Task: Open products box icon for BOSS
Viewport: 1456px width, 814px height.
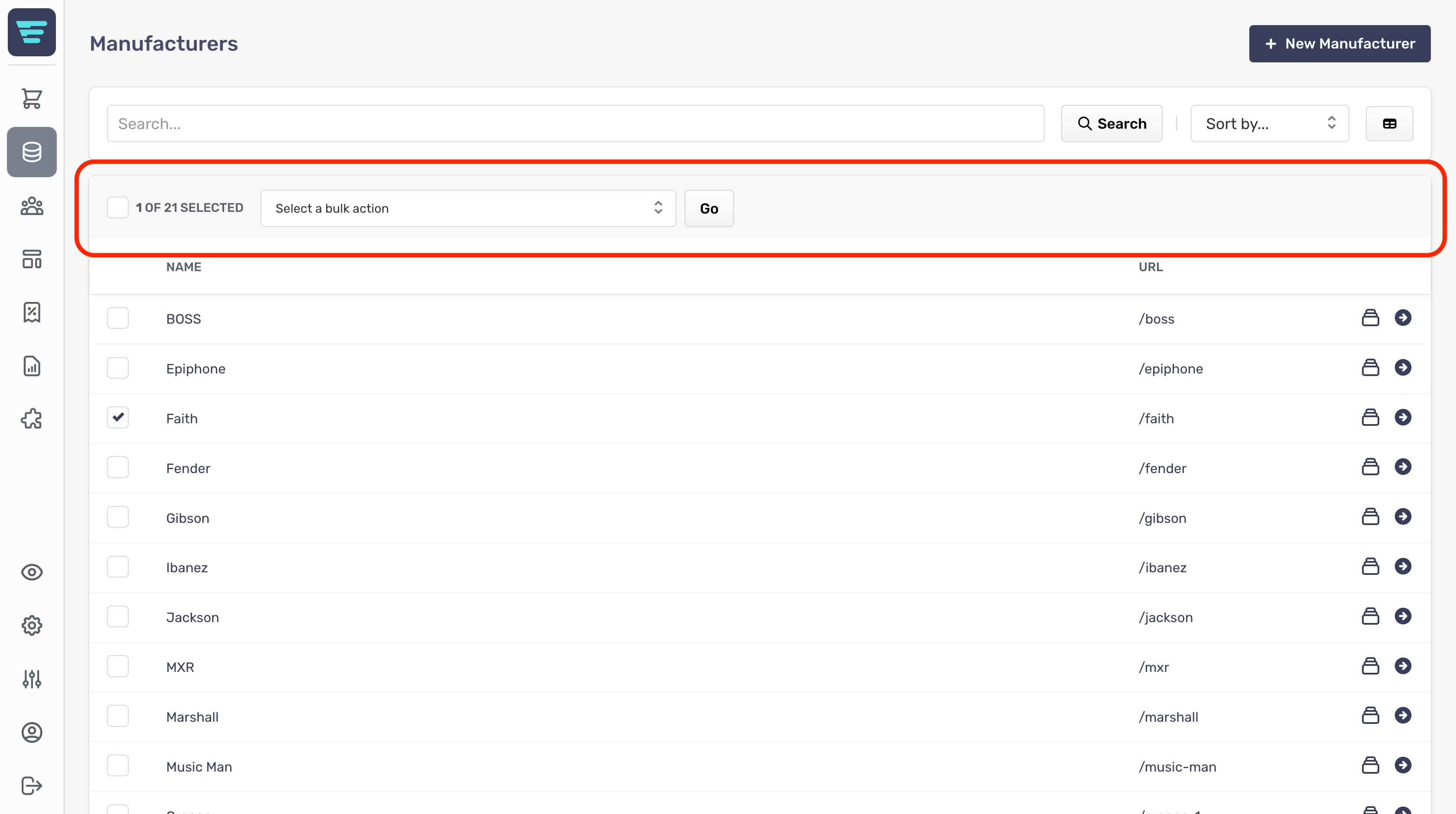Action: tap(1370, 318)
